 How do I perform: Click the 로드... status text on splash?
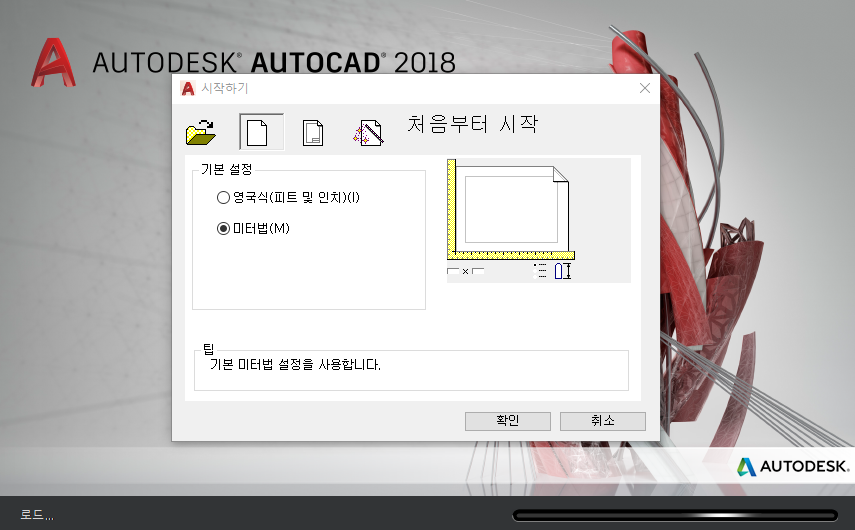37,514
